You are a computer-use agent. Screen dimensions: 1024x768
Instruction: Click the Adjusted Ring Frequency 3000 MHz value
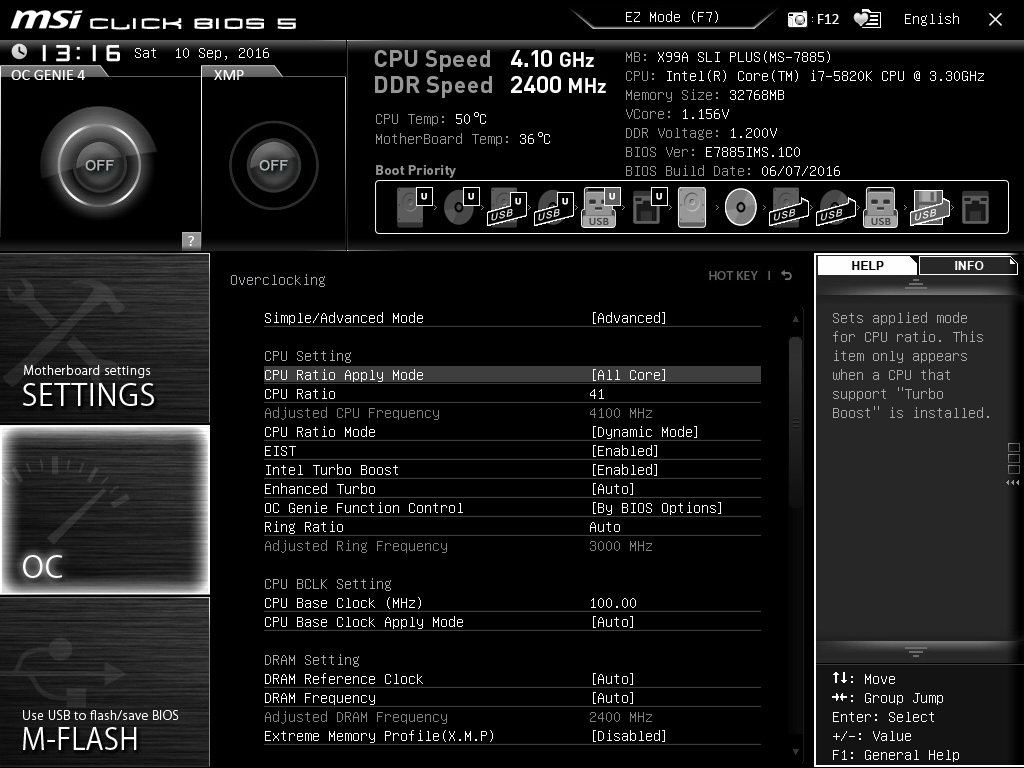pyautogui.click(x=620, y=546)
